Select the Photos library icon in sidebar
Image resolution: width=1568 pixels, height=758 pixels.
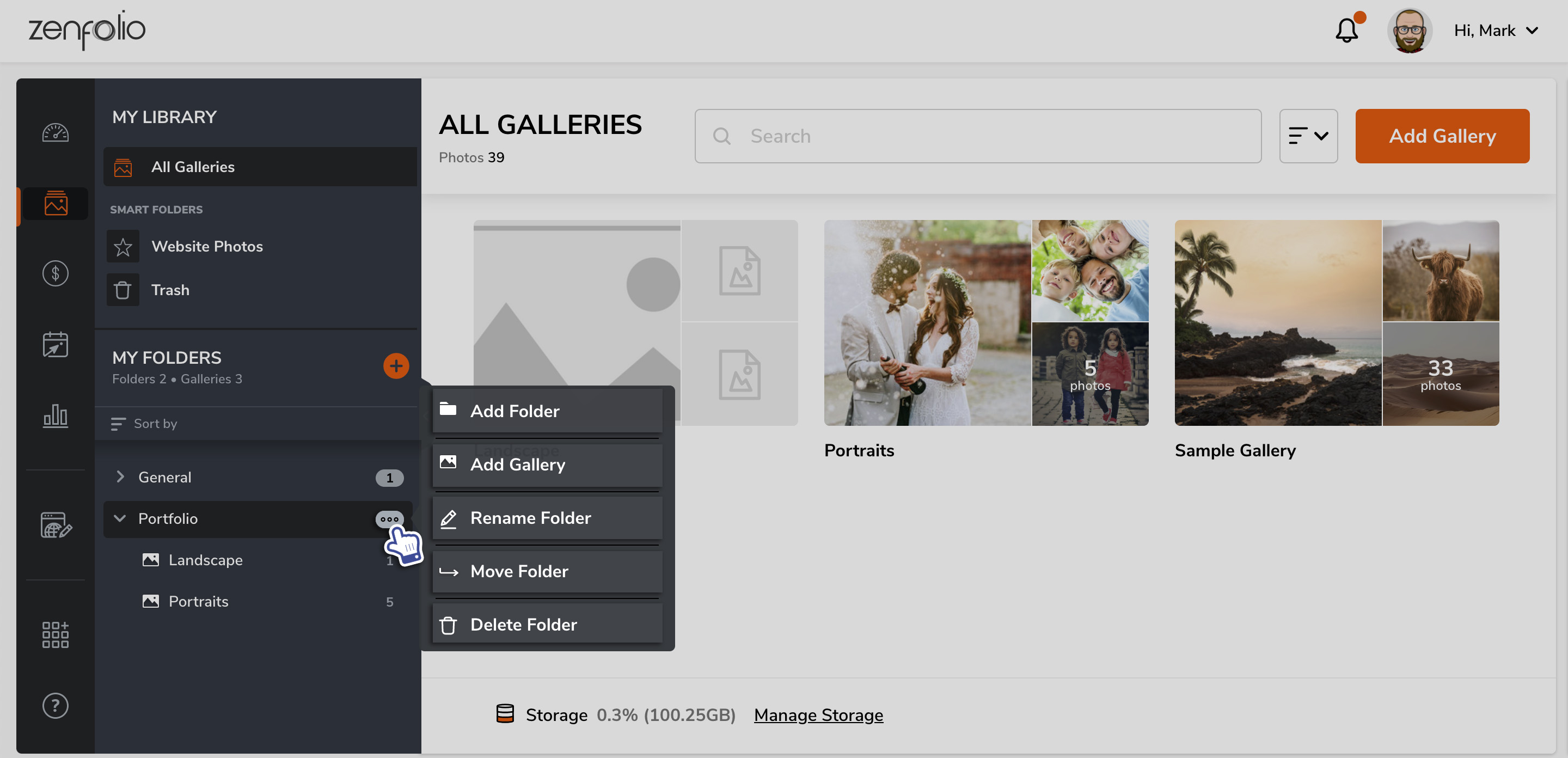(x=56, y=204)
